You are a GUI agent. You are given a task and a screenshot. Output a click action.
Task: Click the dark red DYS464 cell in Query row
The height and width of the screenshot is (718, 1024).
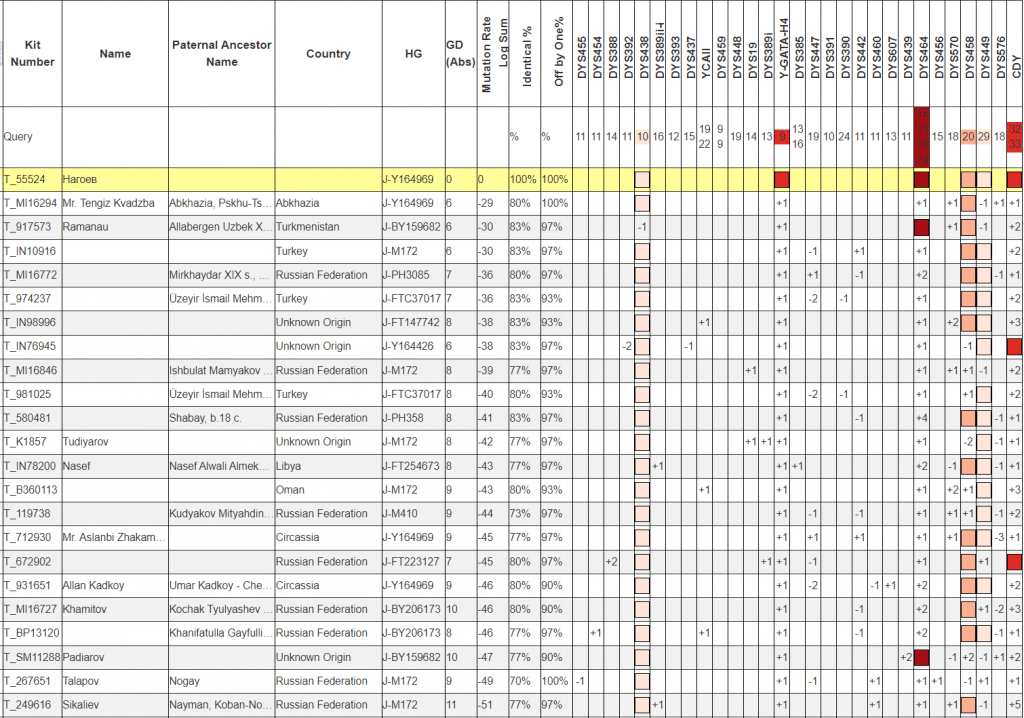tap(921, 136)
